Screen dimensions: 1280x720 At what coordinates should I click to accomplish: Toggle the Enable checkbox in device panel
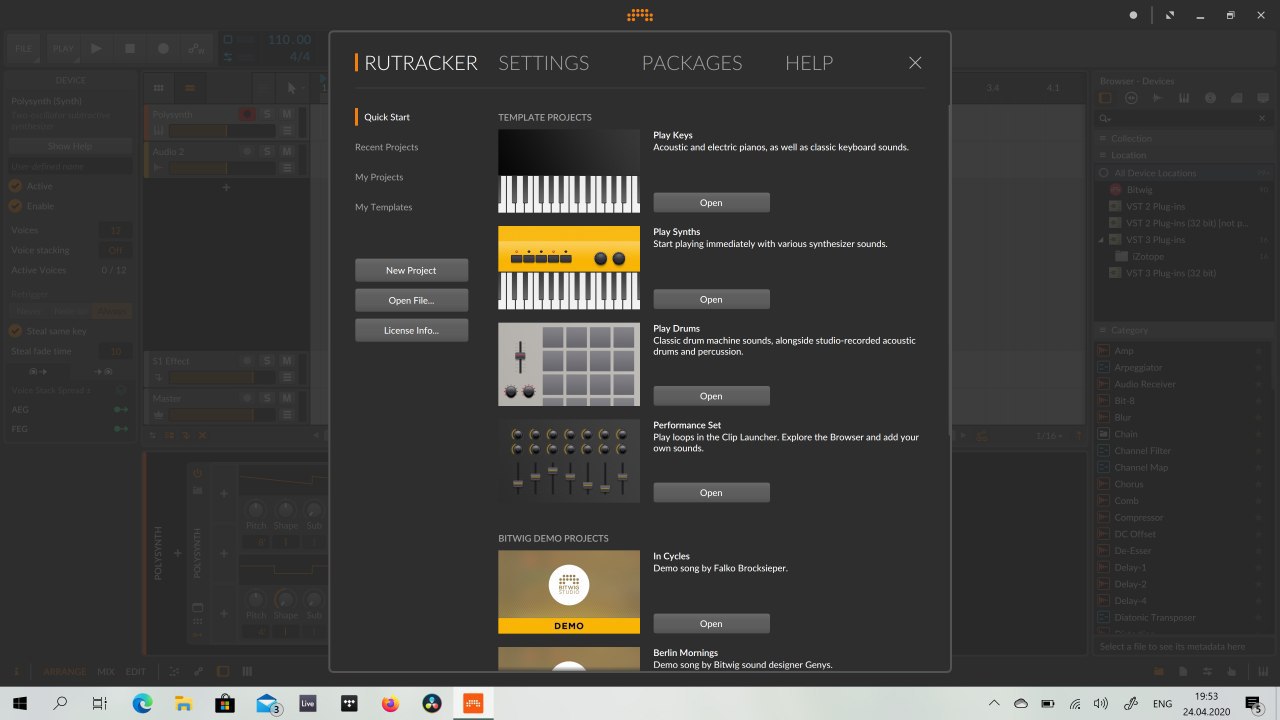point(15,206)
